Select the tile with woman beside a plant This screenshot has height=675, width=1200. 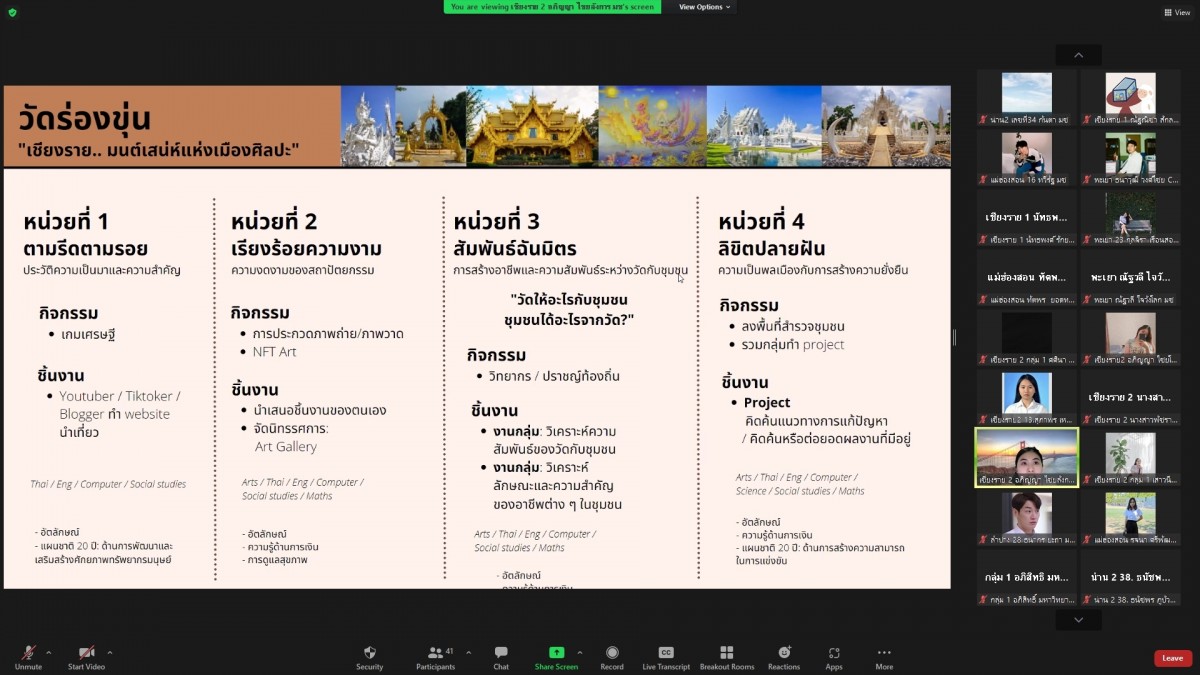(x=1130, y=457)
